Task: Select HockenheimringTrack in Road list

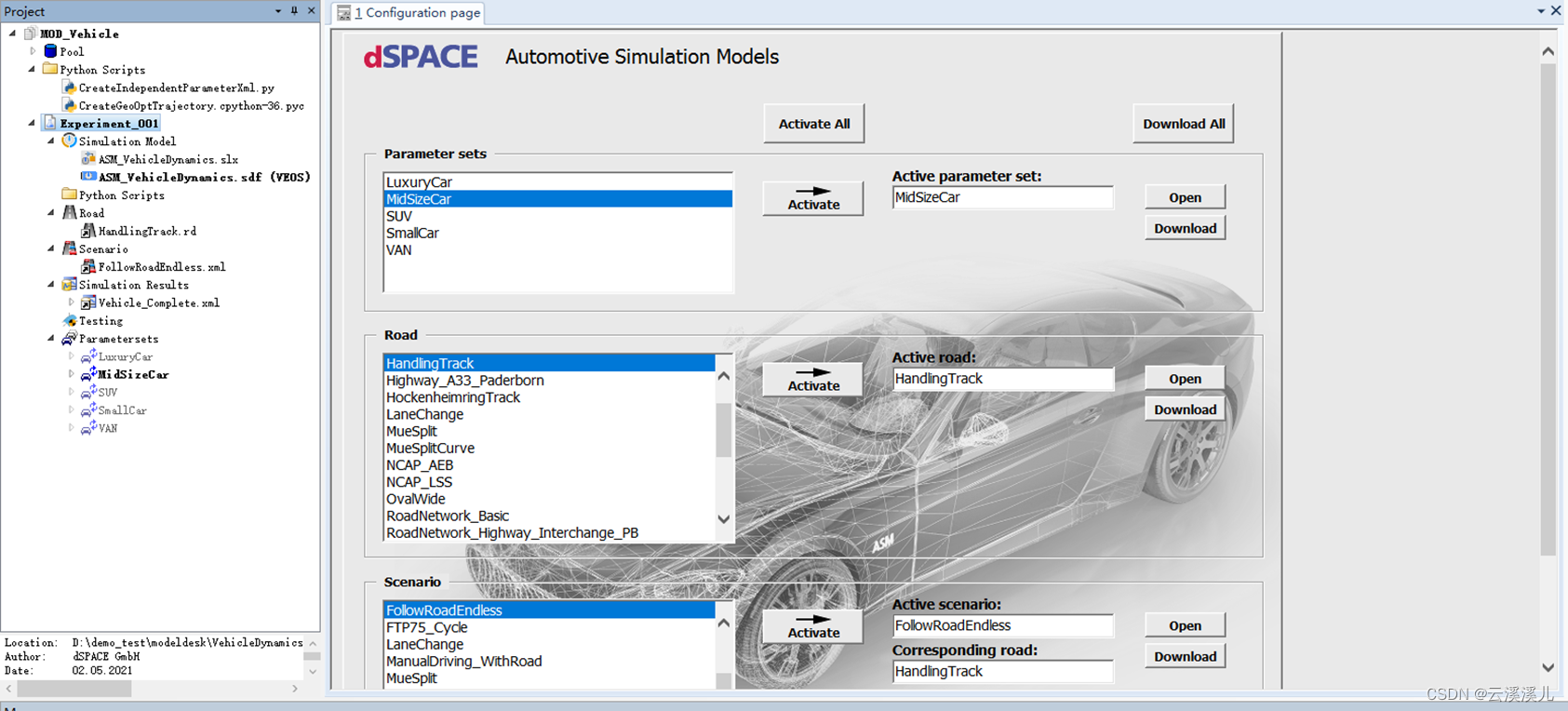Action: pos(549,397)
